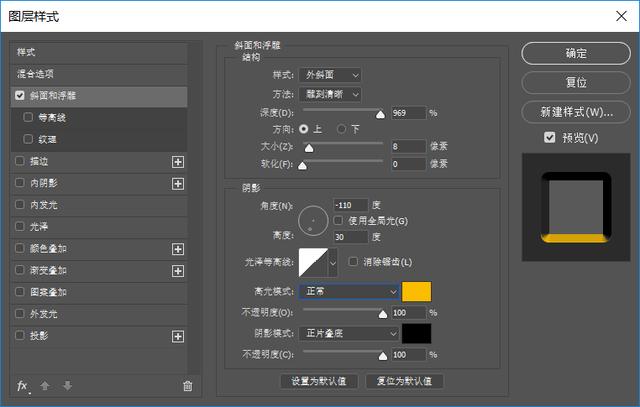Screen dimensions: 640x407
Task: Open 阴影模式 dropdown showing 正片叠底
Action: click(349, 334)
